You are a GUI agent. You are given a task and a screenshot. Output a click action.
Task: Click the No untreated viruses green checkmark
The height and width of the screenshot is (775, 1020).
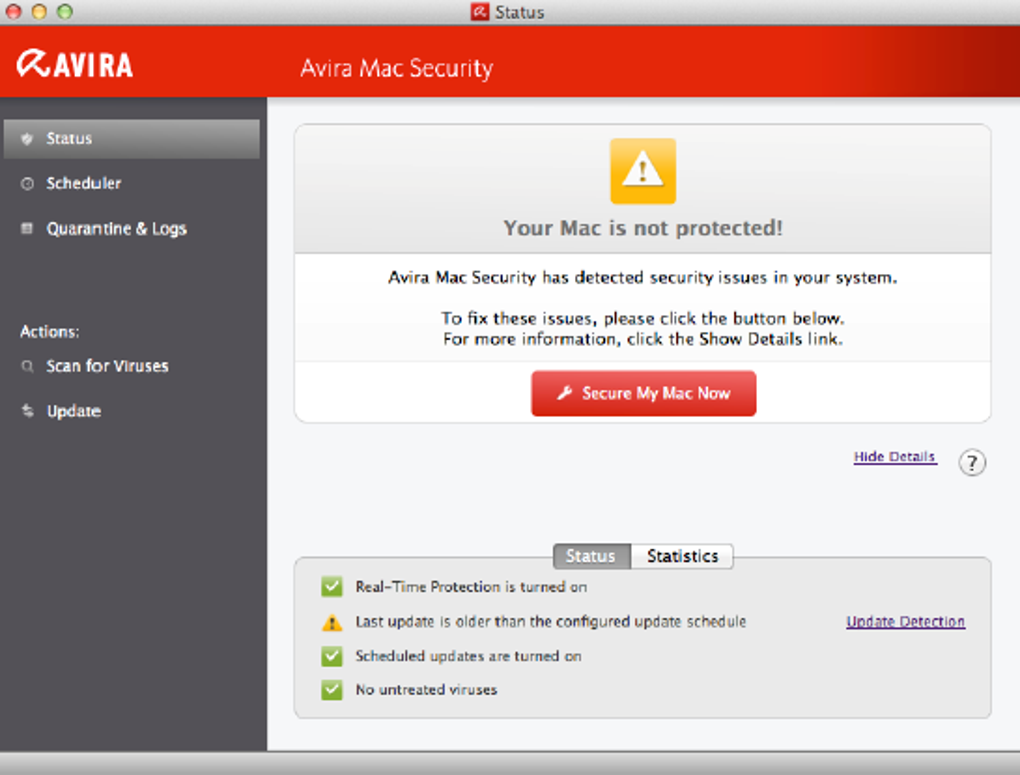(x=332, y=690)
